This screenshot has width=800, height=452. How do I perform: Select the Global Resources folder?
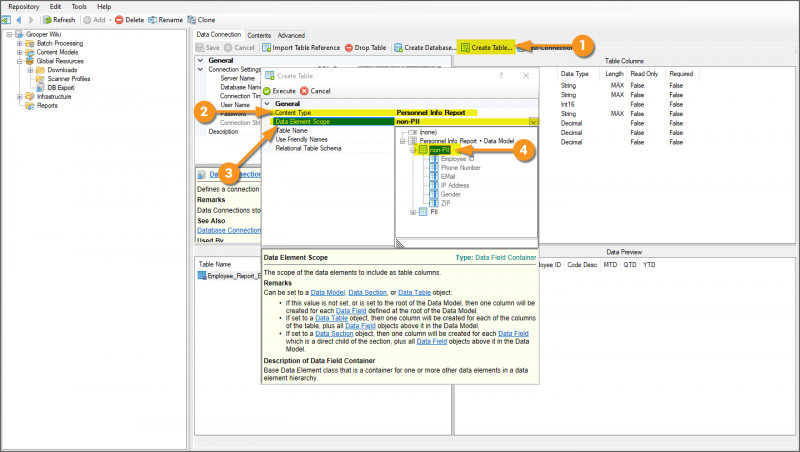60,61
